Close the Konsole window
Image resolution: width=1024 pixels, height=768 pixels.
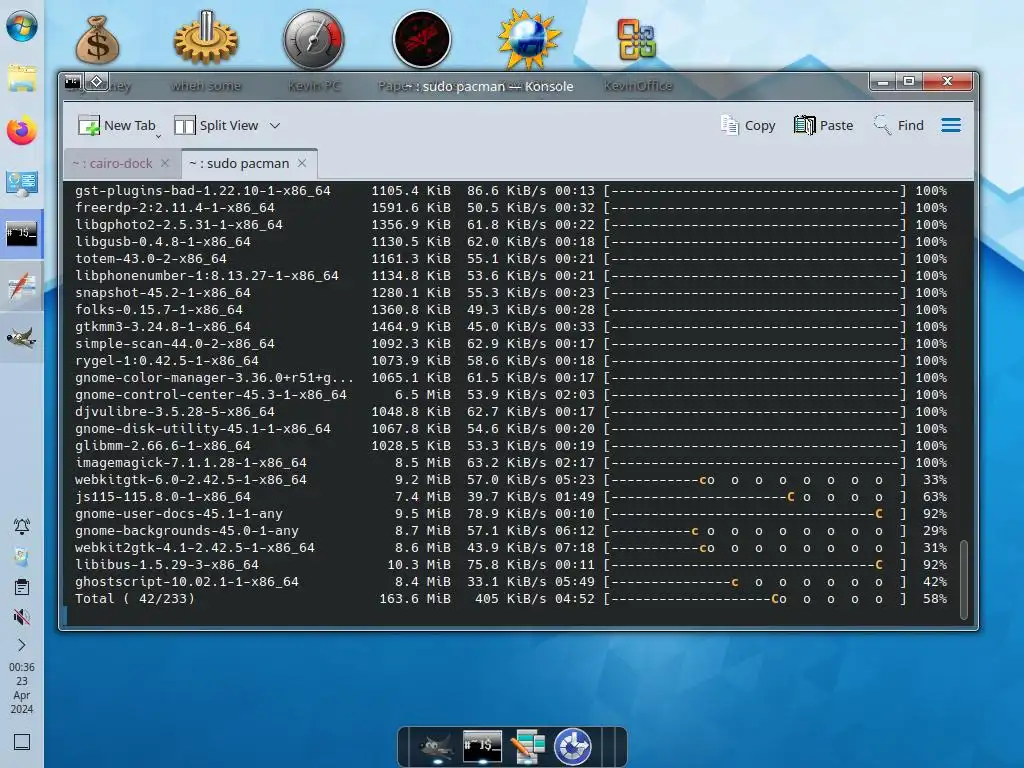[x=948, y=81]
